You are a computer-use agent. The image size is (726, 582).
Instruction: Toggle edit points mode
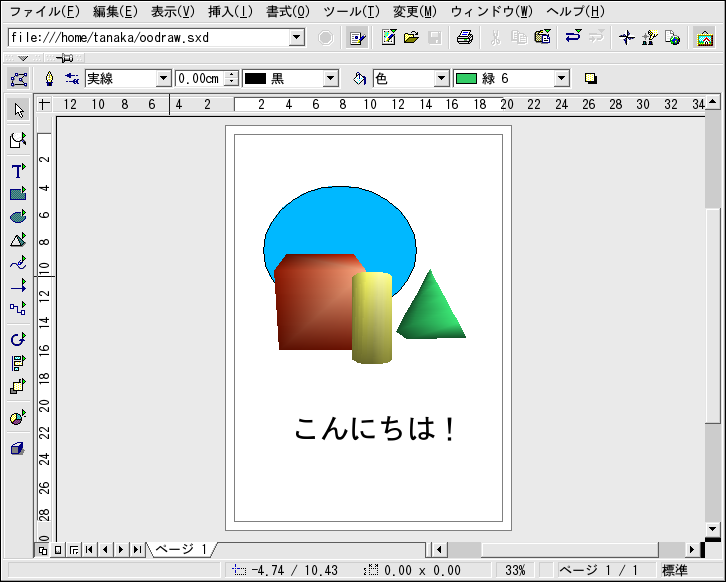click(x=18, y=79)
